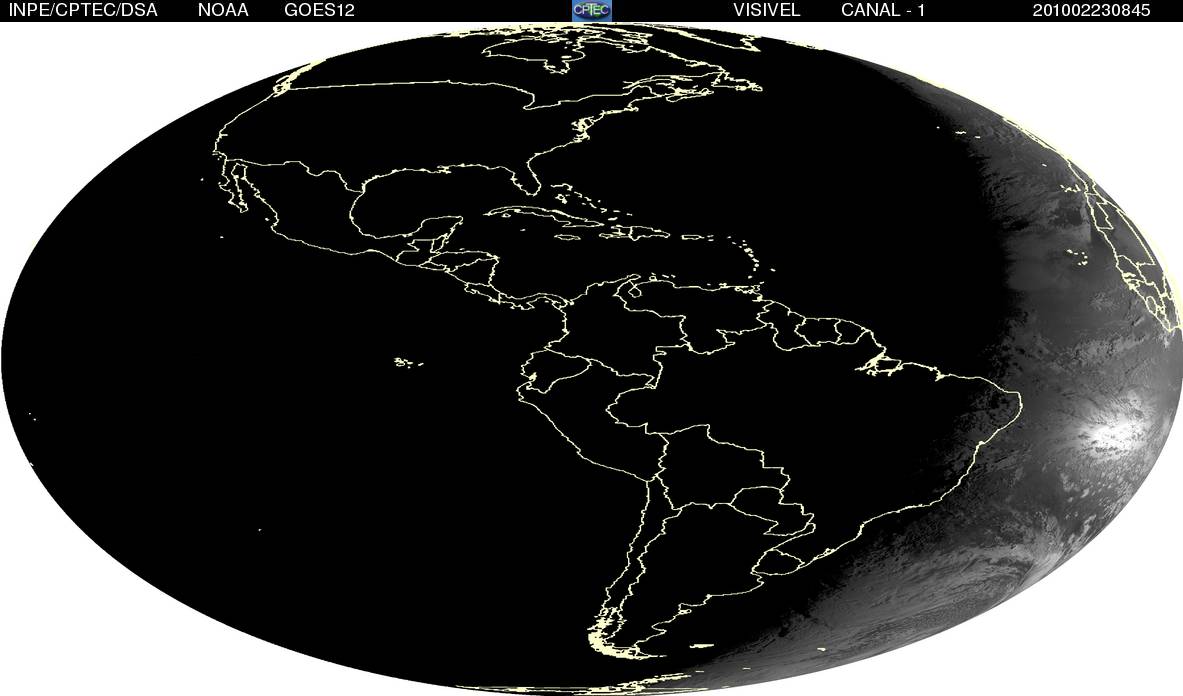Click the CPTEC logo in header
This screenshot has height=696, width=1183.
tap(592, 10)
